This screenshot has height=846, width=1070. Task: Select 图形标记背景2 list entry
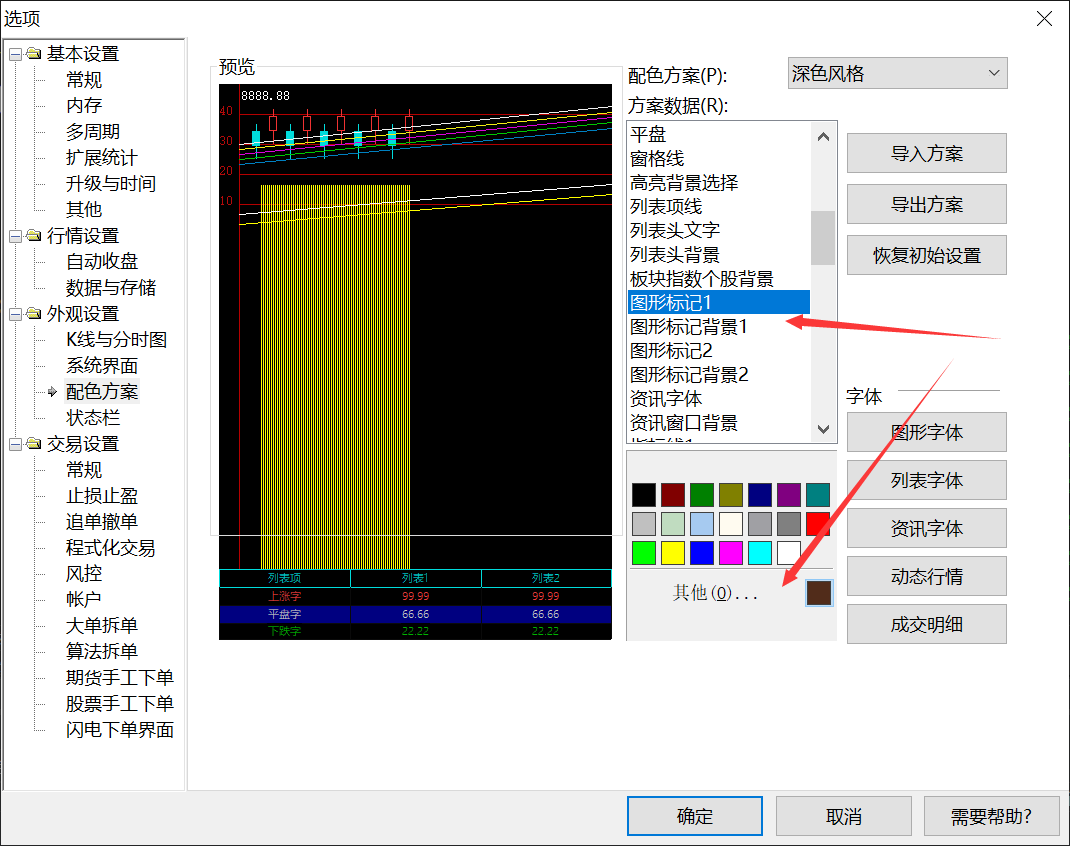pos(719,375)
